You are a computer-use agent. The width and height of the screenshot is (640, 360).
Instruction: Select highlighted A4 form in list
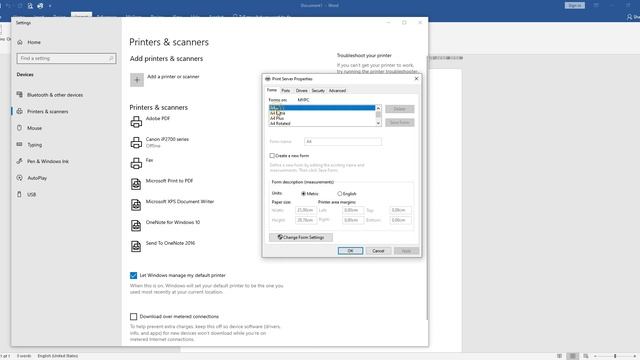pos(322,108)
